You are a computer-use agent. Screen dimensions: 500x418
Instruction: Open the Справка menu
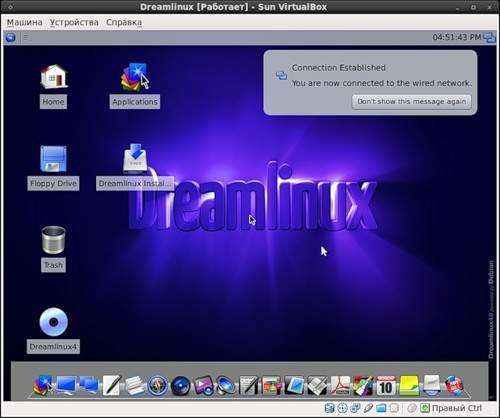[x=124, y=22]
